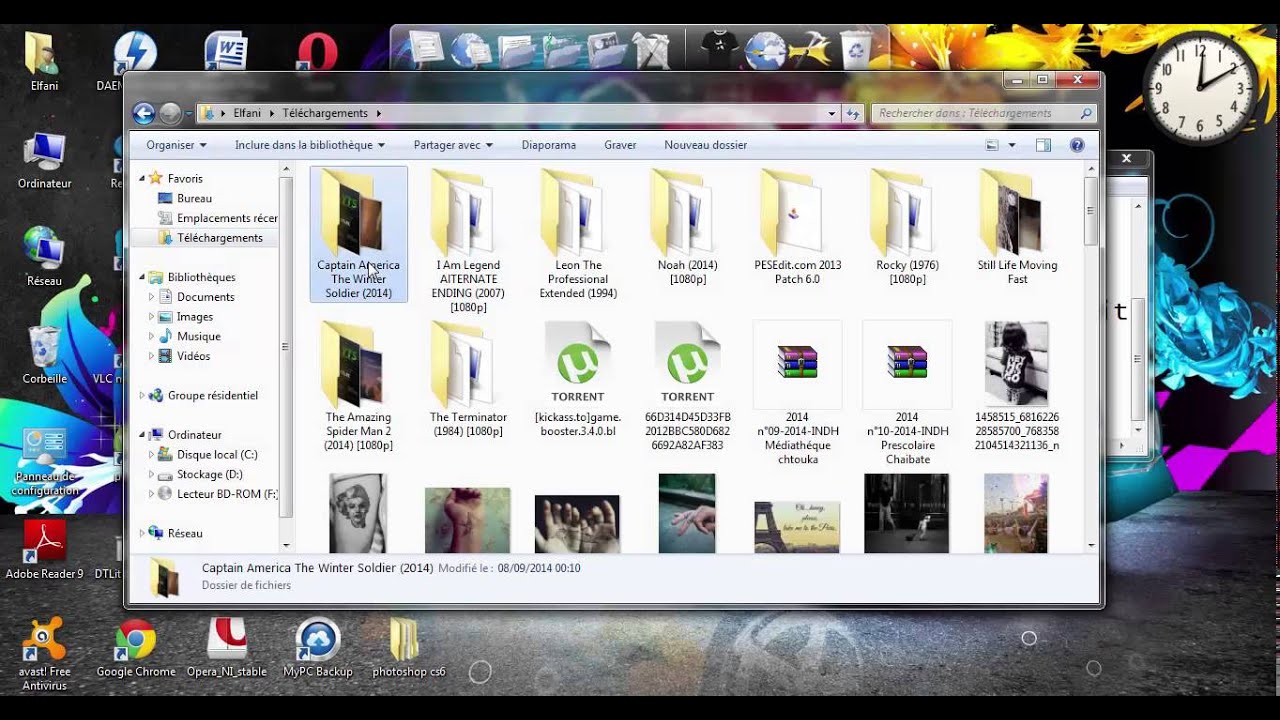Click the Elfani breadcrumb in the address bar

coord(247,113)
